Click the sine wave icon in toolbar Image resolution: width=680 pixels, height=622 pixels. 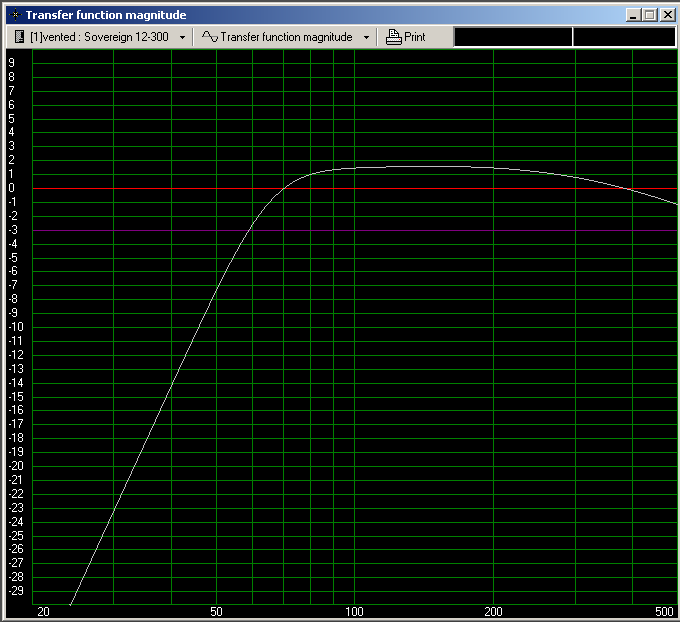click(x=209, y=37)
